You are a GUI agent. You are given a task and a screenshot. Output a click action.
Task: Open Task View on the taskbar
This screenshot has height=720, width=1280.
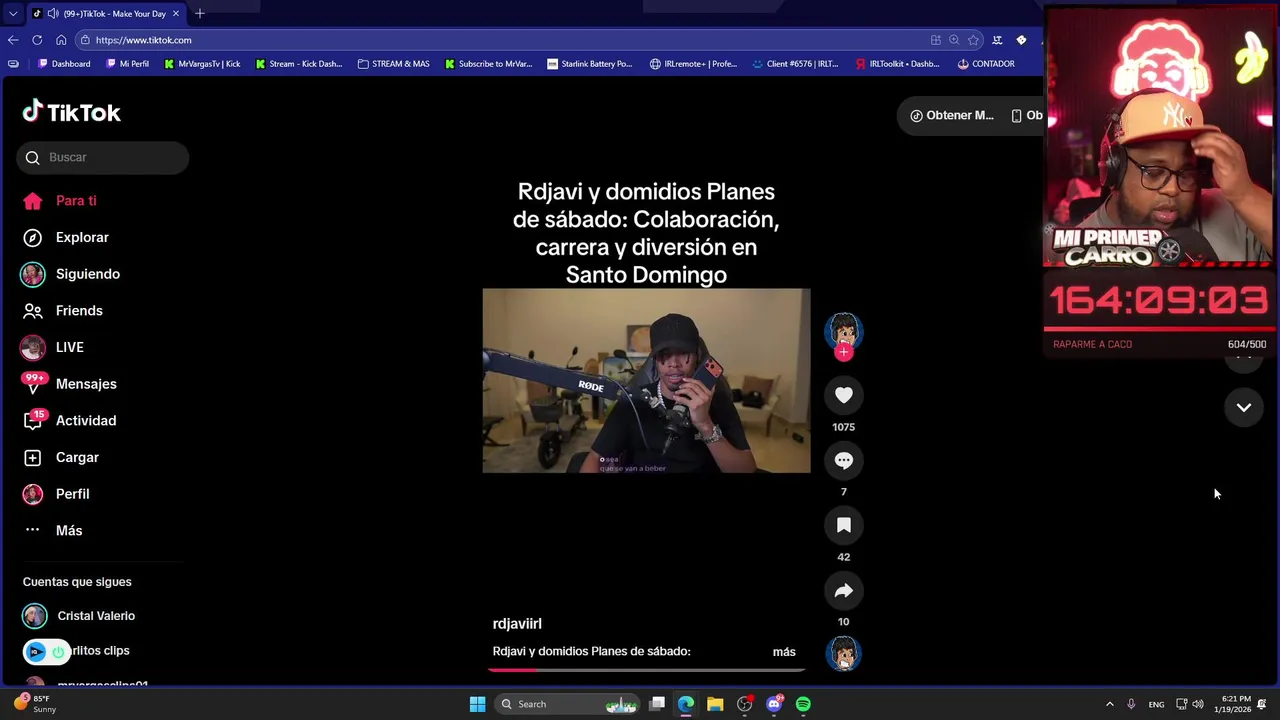(657, 704)
